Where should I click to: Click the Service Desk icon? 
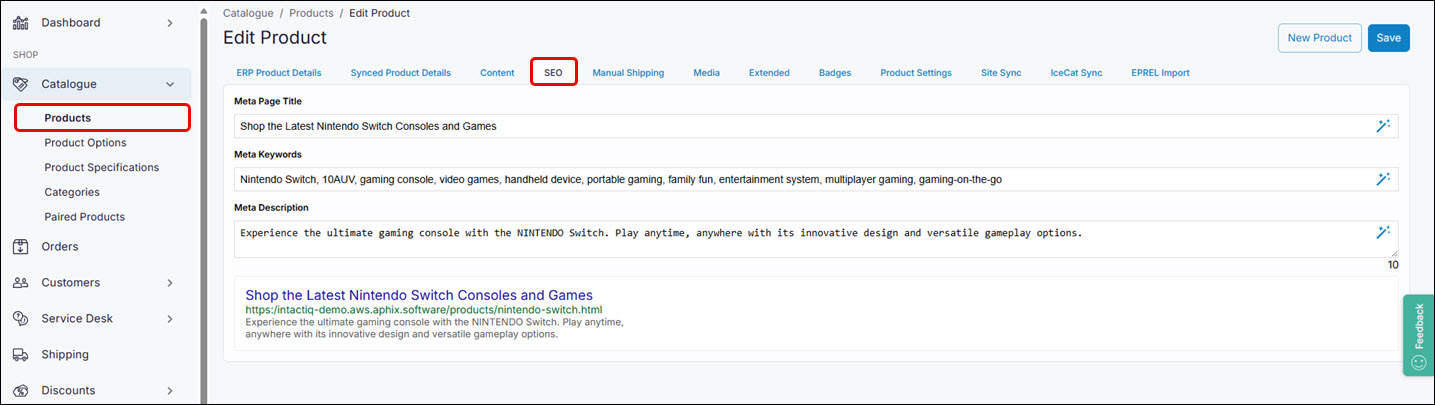(20, 318)
